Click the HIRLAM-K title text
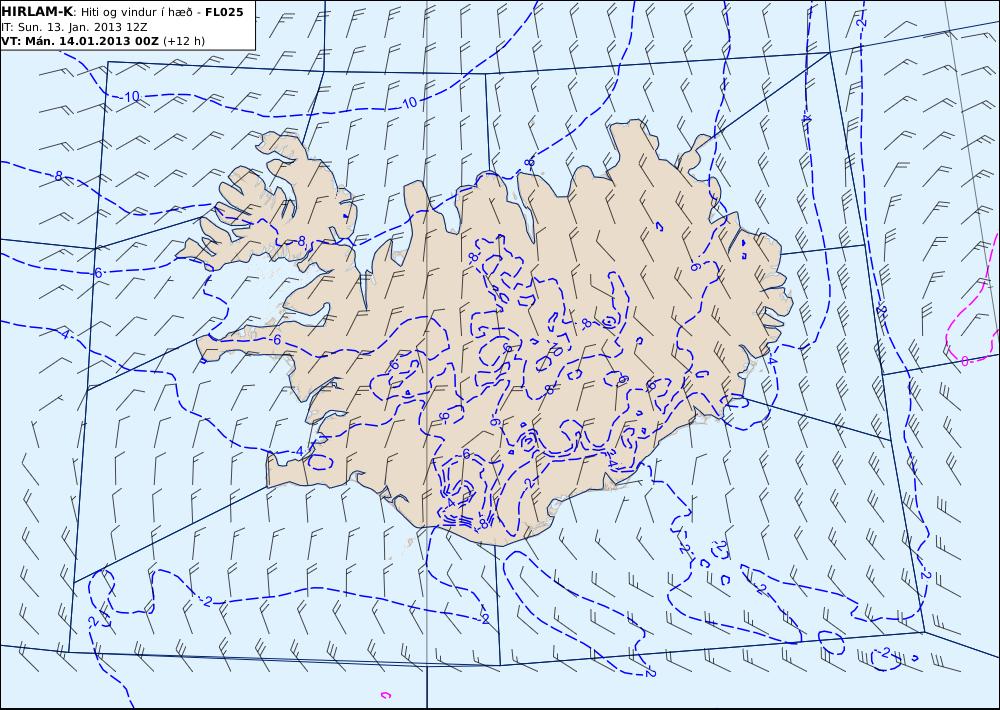This screenshot has height=710, width=1000. click(x=37, y=11)
